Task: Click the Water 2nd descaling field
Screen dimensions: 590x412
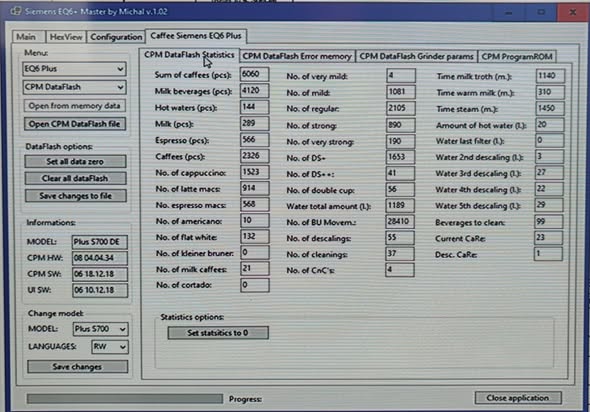Action: (x=549, y=157)
